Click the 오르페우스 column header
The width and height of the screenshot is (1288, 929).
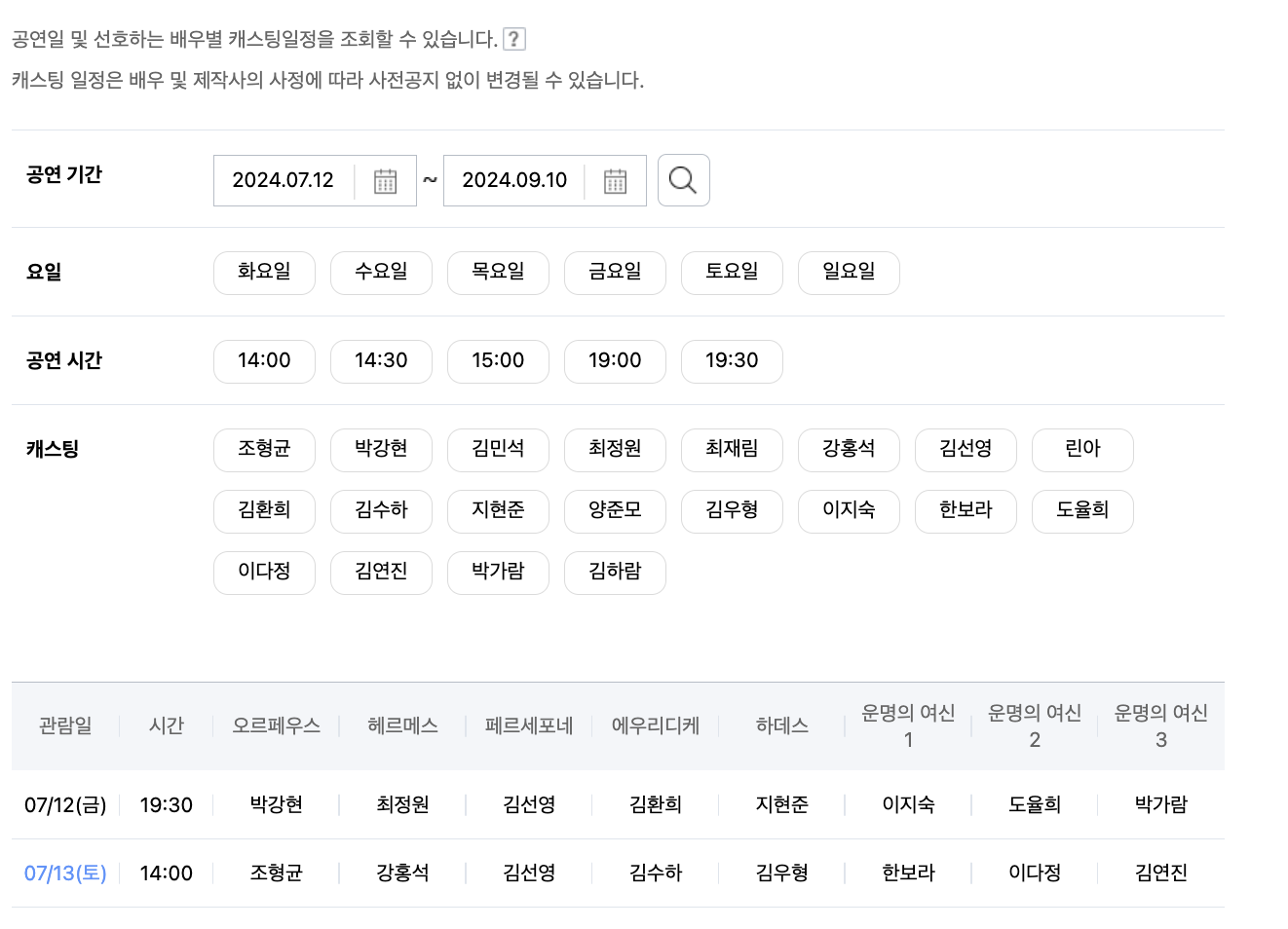(x=277, y=725)
